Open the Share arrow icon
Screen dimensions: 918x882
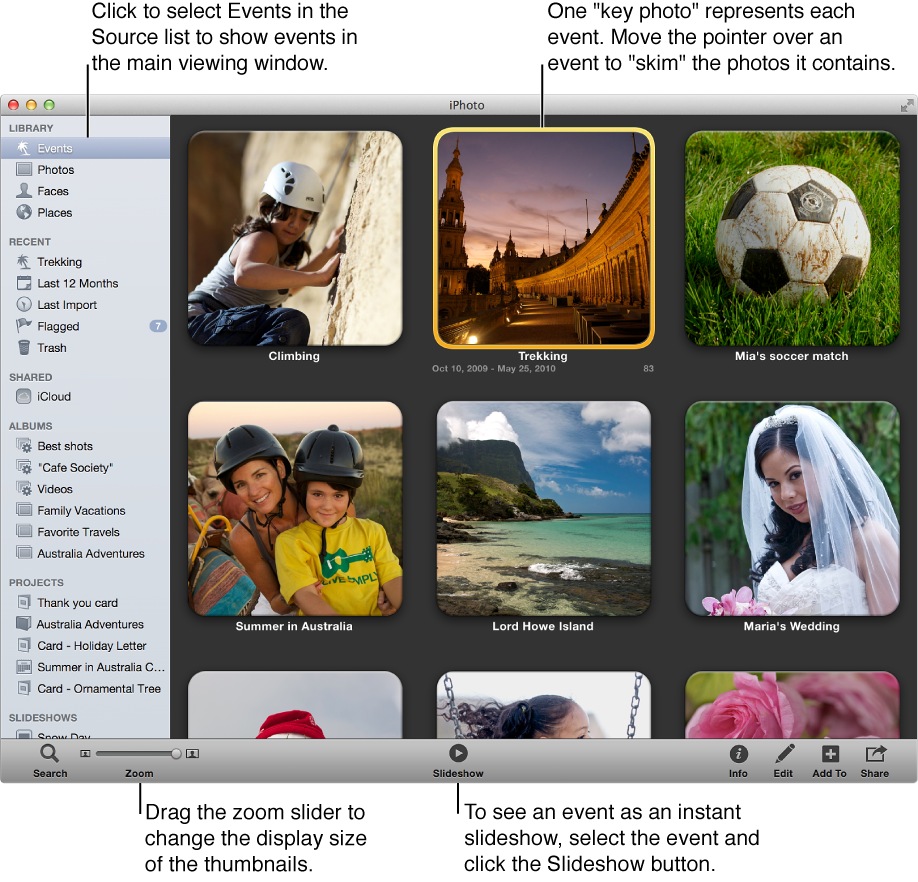pos(874,755)
